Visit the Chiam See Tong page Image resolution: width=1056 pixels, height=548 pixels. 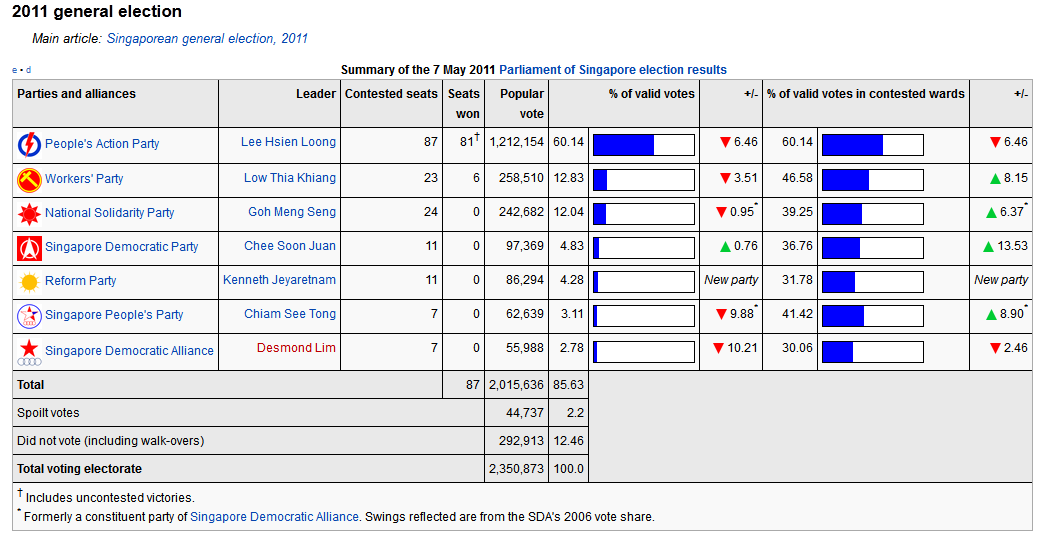pos(290,314)
